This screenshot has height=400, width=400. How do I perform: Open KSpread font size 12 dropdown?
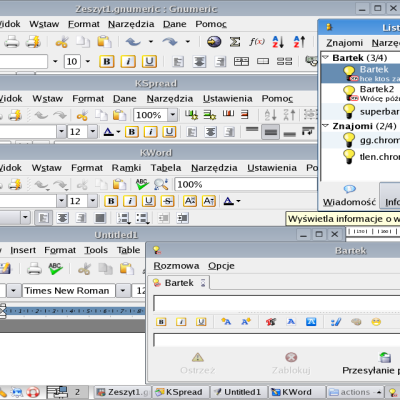pyautogui.click(x=93, y=132)
